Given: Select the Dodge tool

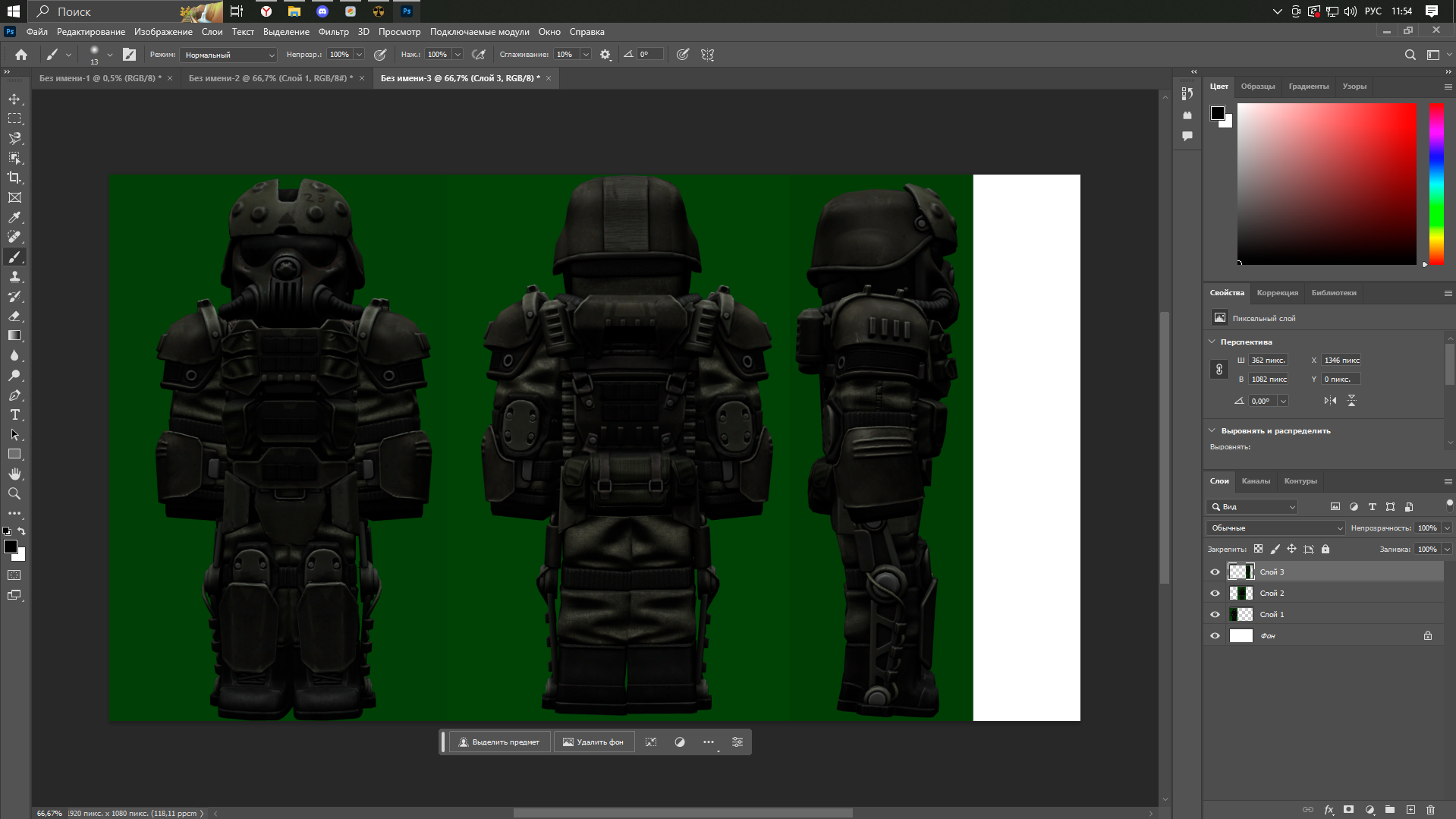Looking at the screenshot, I should point(14,375).
